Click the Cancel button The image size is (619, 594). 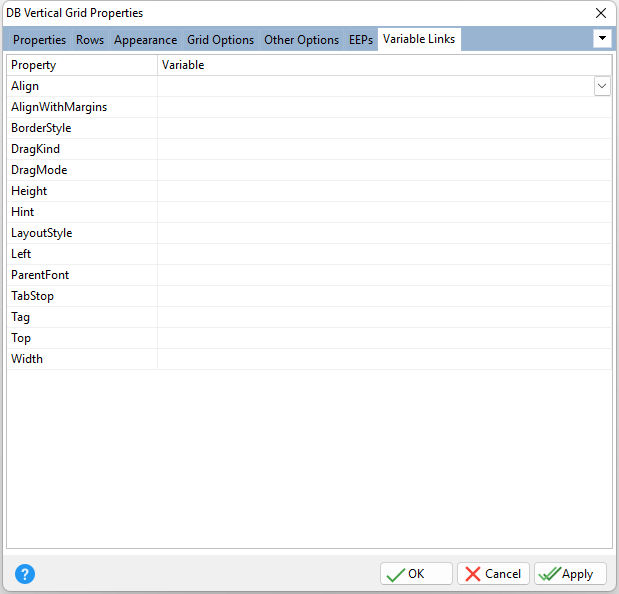493,574
